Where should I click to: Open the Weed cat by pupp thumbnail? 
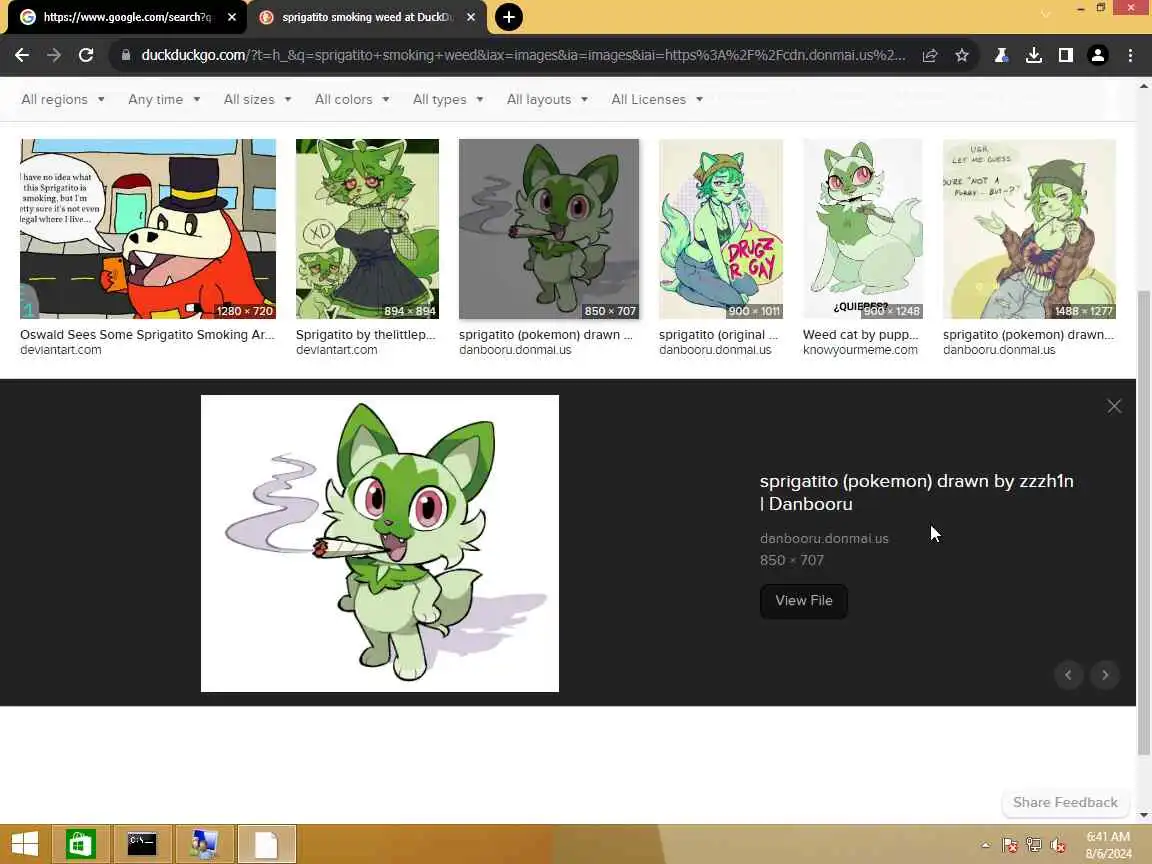[863, 228]
